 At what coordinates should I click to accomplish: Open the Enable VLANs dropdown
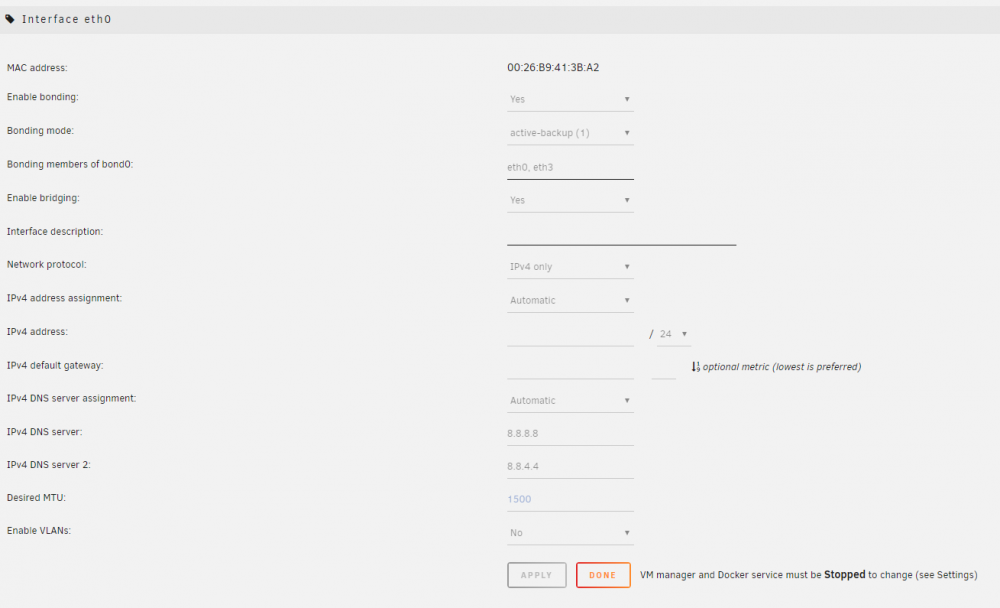tap(570, 533)
